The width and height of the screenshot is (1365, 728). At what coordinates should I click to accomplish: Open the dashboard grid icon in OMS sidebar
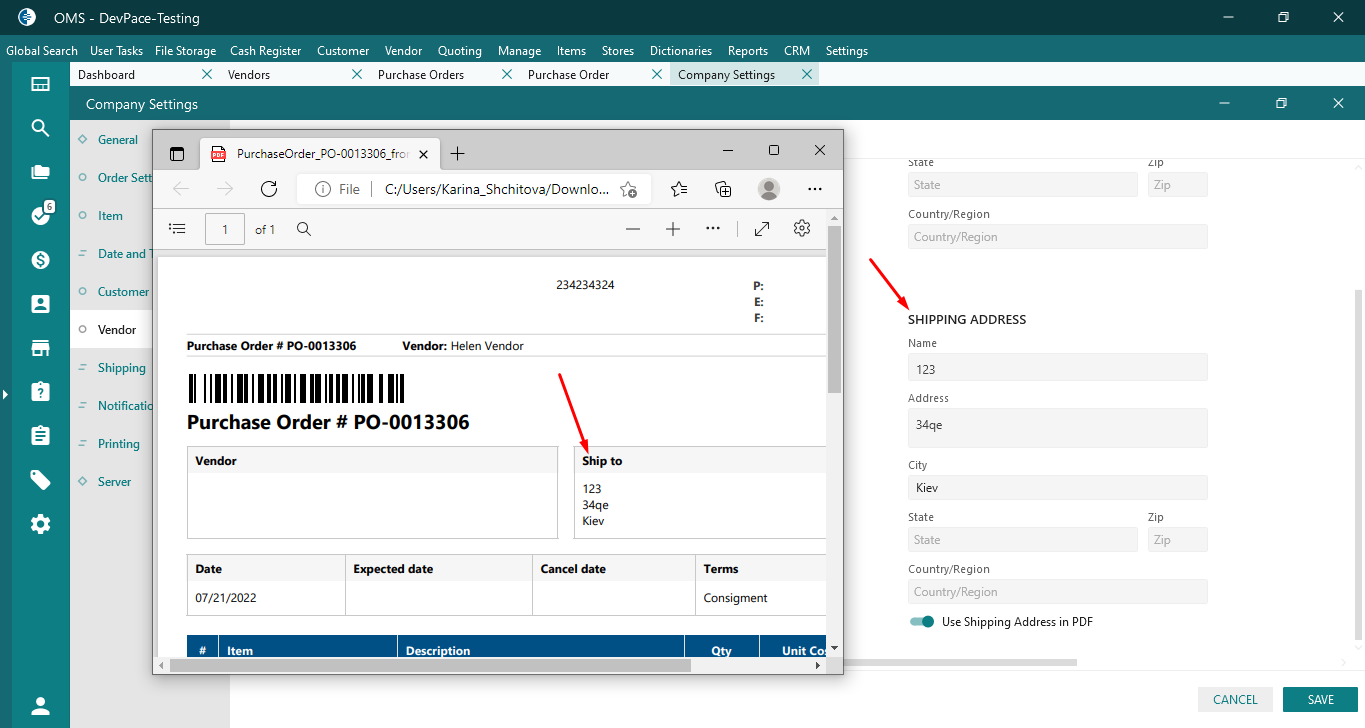pyautogui.click(x=40, y=84)
